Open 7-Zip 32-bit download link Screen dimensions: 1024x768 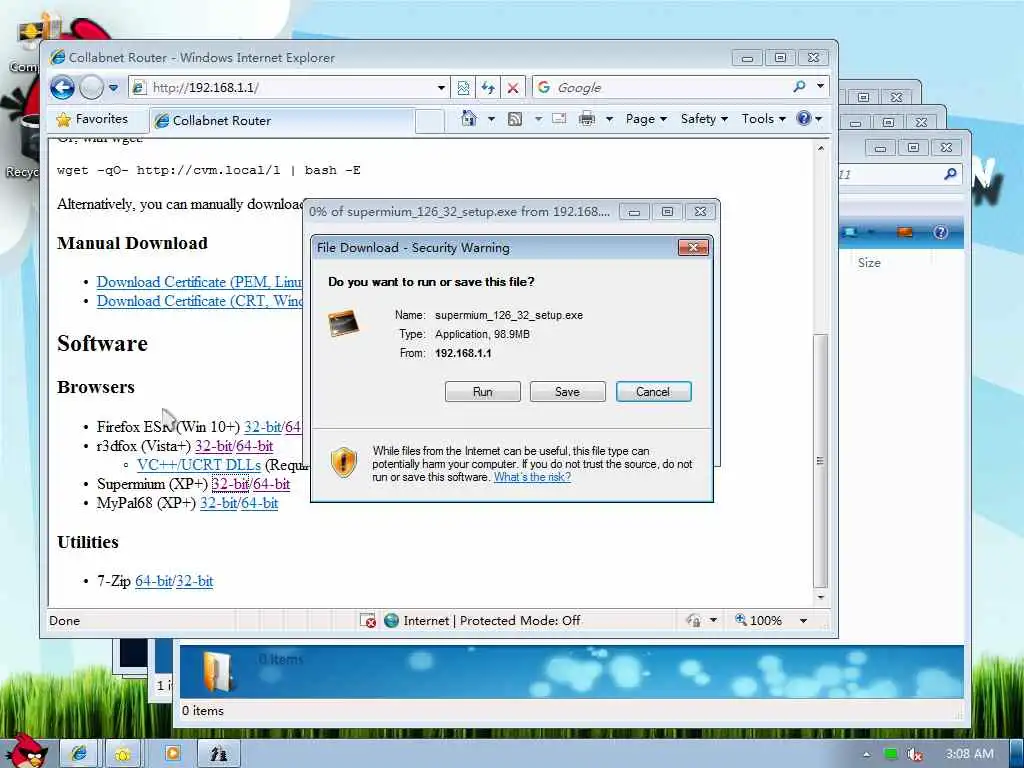coord(195,581)
